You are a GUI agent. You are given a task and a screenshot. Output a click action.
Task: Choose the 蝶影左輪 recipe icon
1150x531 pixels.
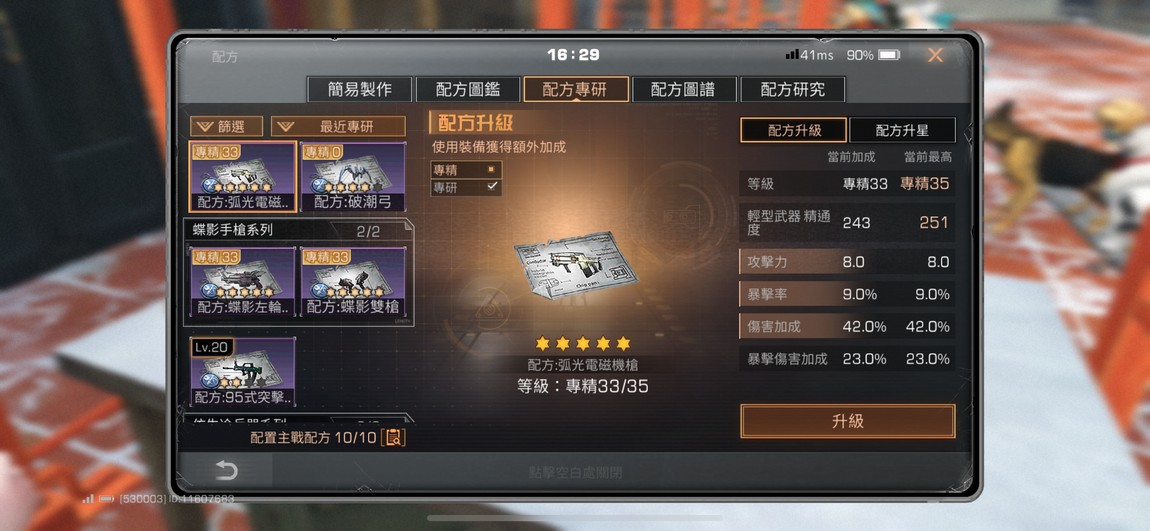point(243,282)
